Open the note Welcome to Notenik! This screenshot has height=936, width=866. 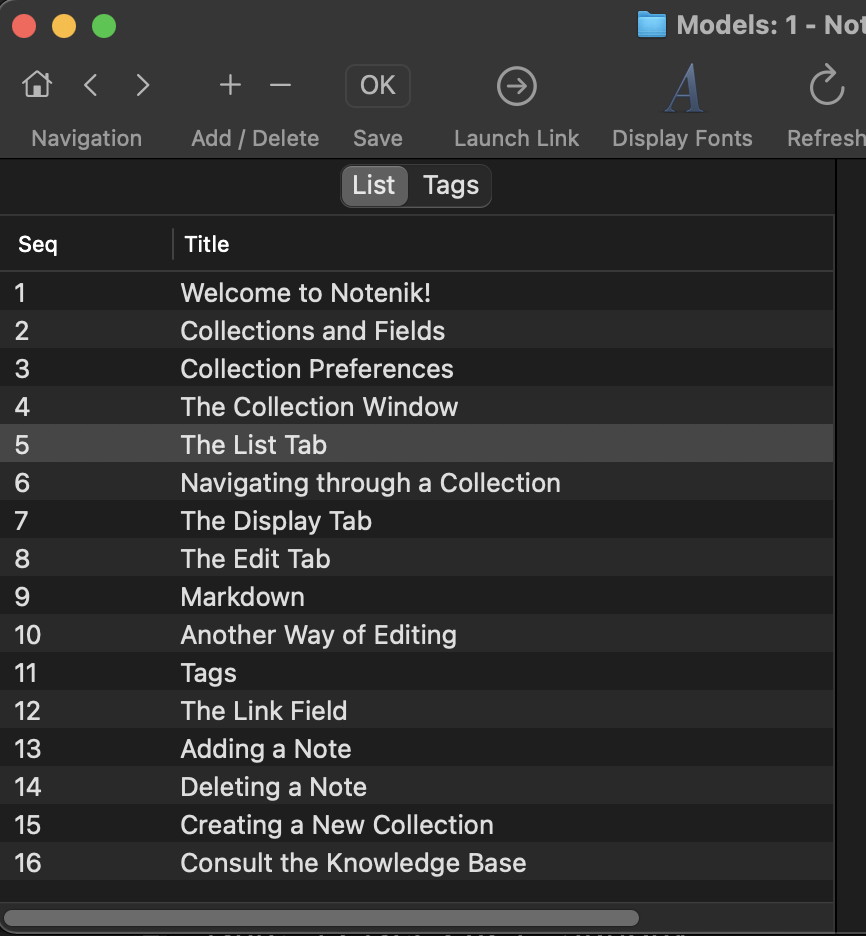point(305,293)
